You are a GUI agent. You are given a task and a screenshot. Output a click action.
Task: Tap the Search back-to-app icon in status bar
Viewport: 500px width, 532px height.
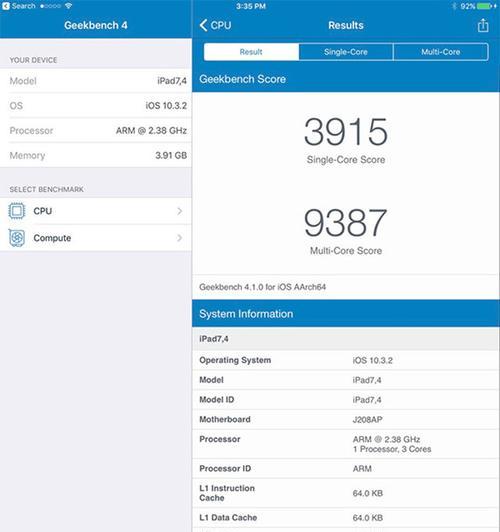click(x=5, y=6)
